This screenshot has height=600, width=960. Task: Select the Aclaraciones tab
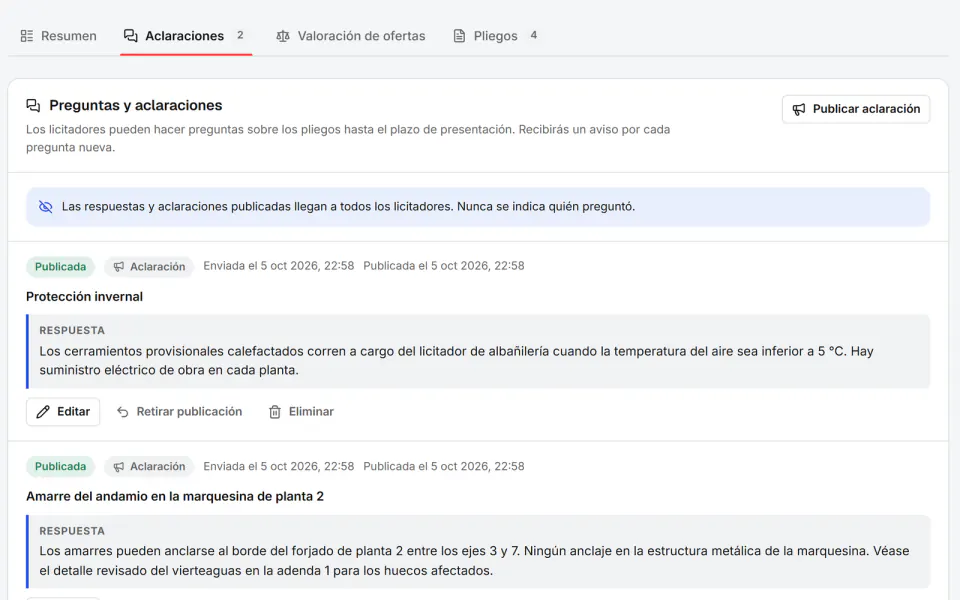186,36
